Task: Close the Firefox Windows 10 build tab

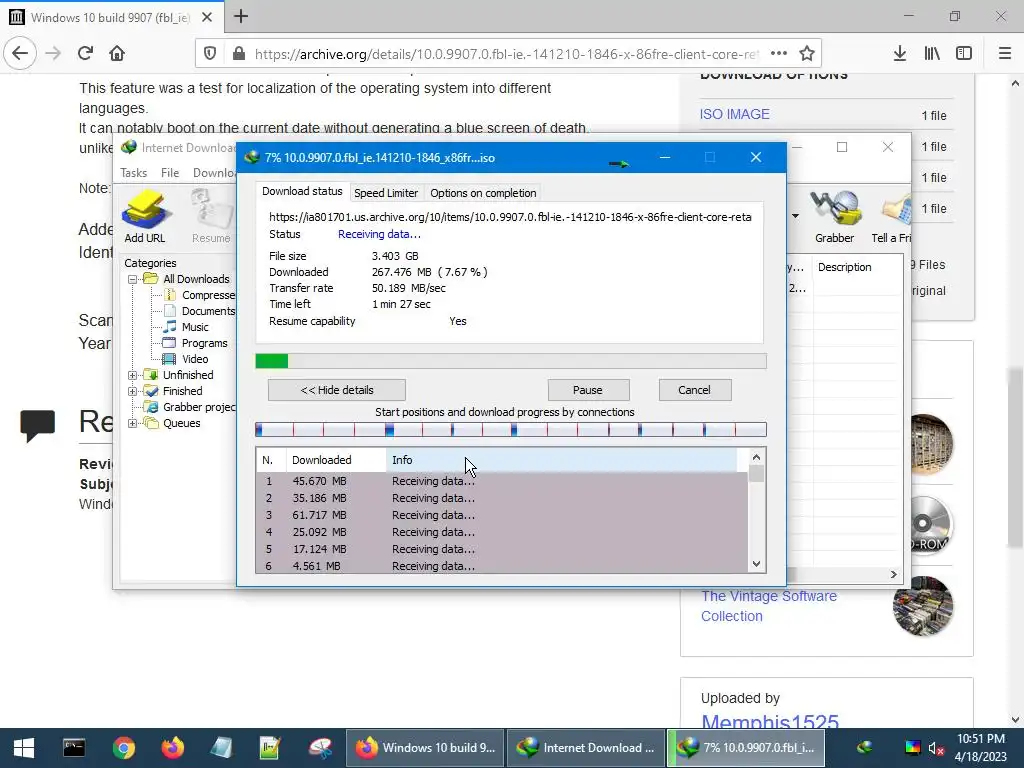Action: click(206, 17)
